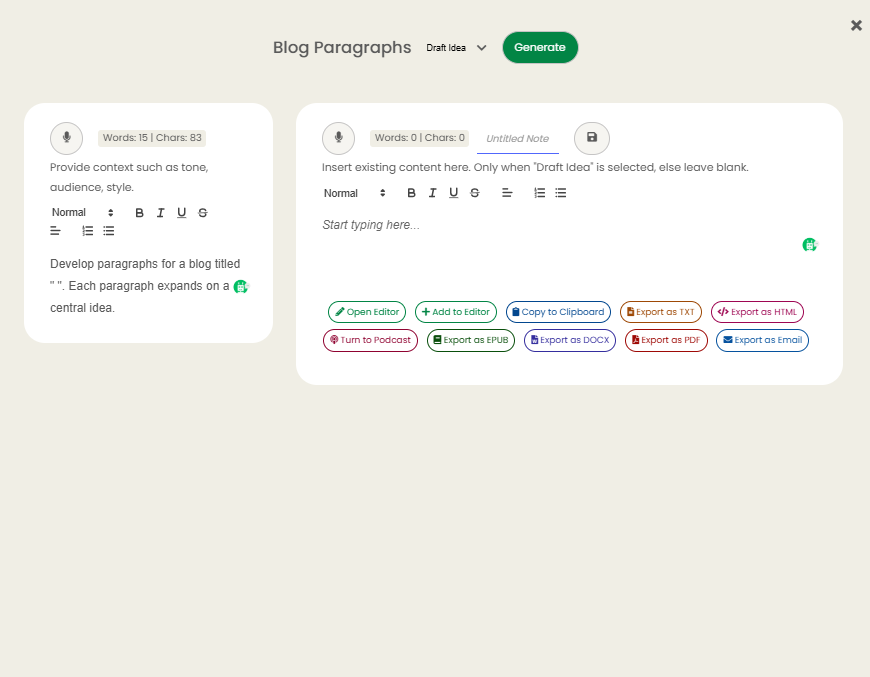This screenshot has height=677, width=870.
Task: Click the 'Words: 0 | Chars: 0' counter
Action: [419, 138]
